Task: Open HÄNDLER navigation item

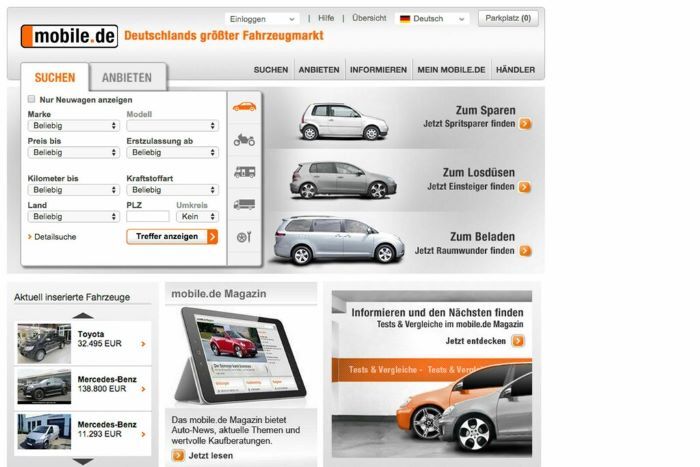Action: (516, 70)
